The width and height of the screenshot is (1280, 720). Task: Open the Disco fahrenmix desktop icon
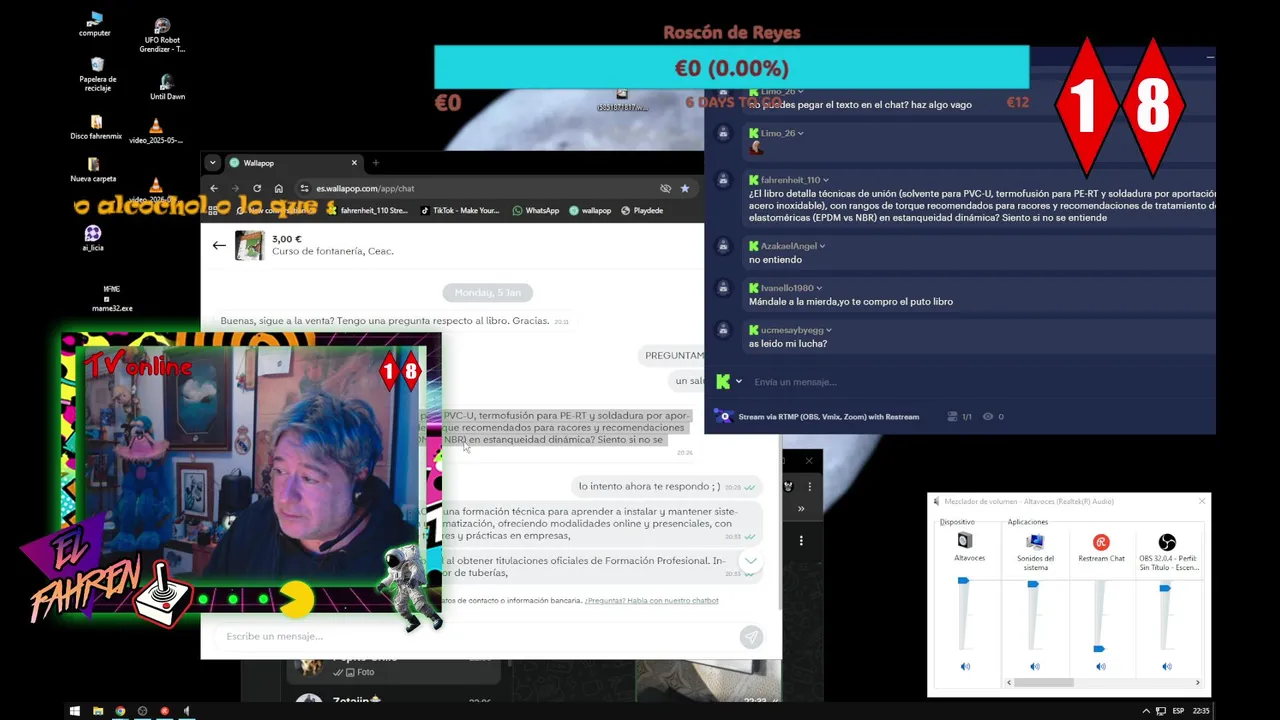[96, 127]
